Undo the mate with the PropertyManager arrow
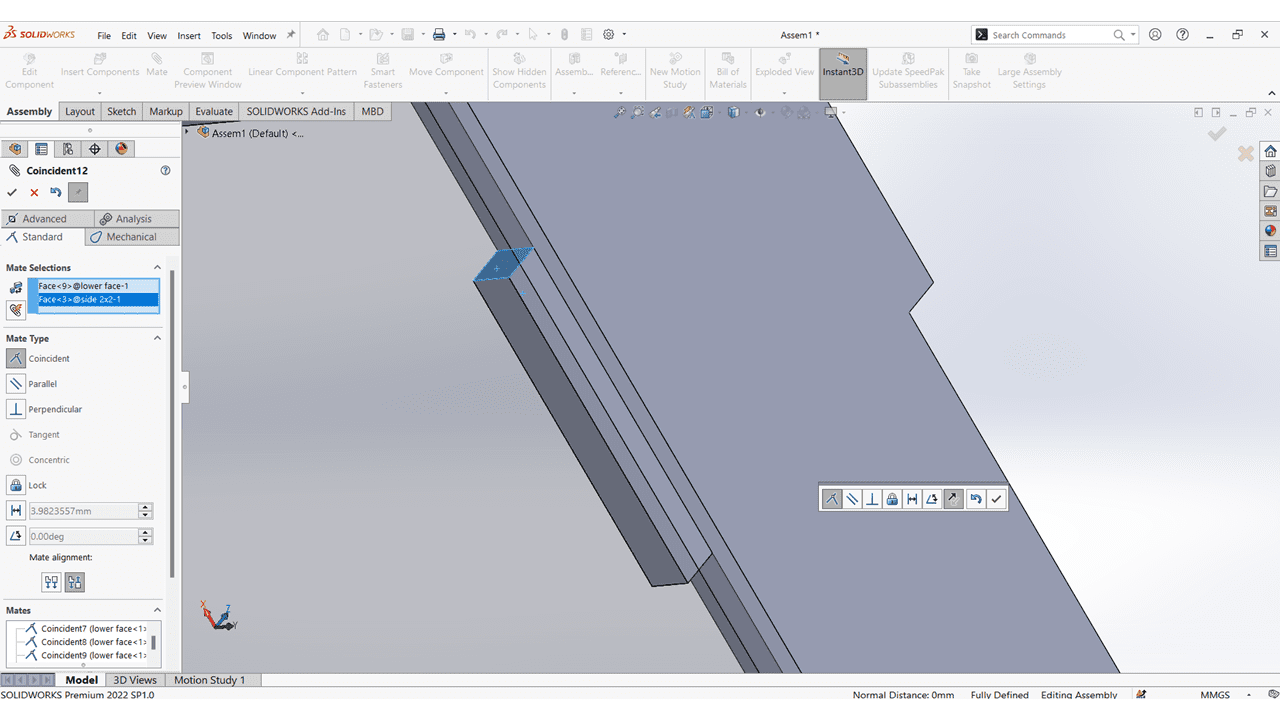The image size is (1280, 720). tap(56, 192)
